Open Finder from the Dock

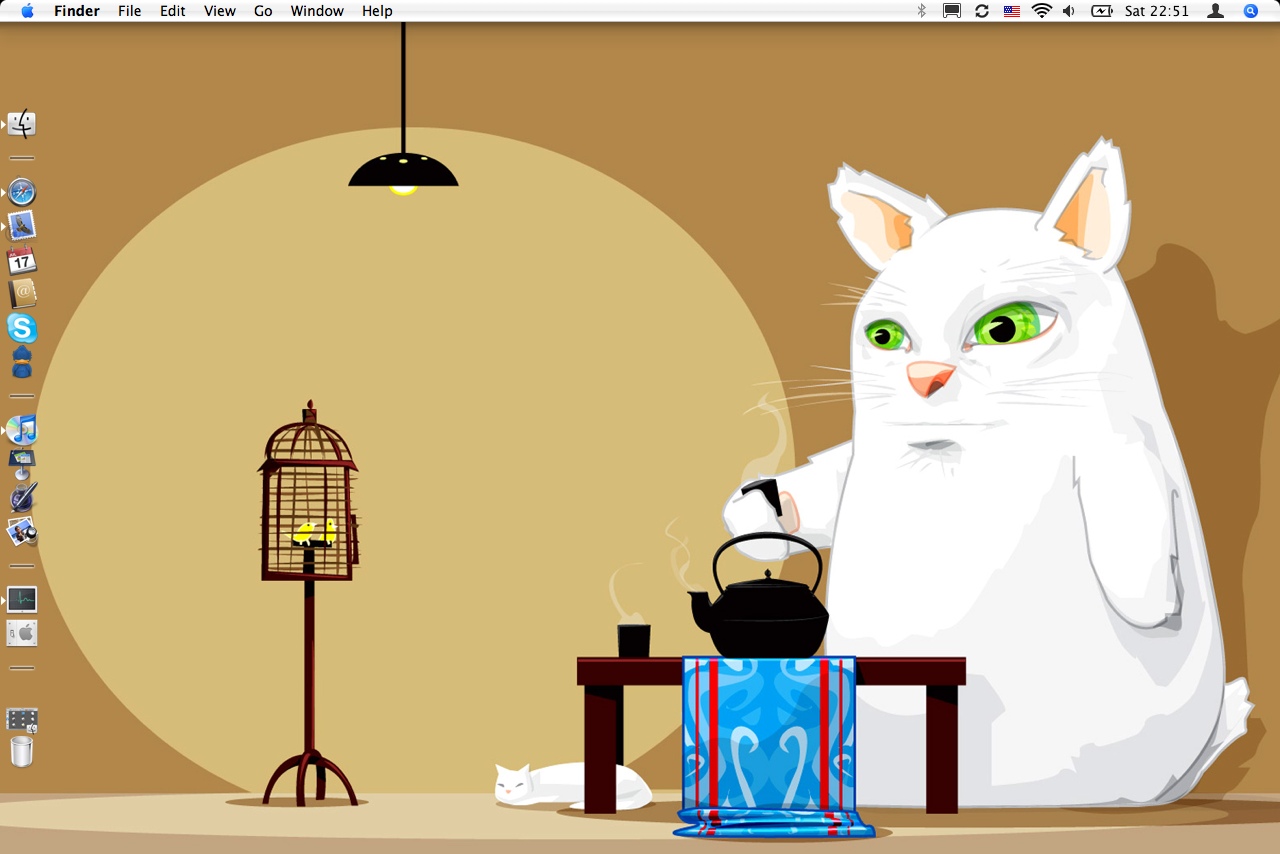[22, 124]
